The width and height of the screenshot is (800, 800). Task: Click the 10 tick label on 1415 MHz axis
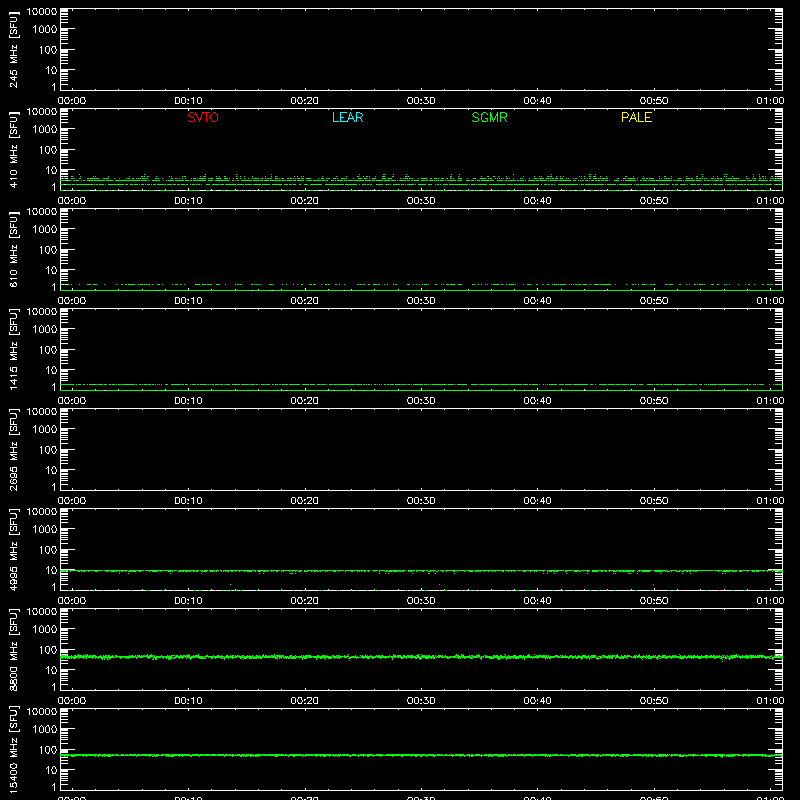click(51, 370)
